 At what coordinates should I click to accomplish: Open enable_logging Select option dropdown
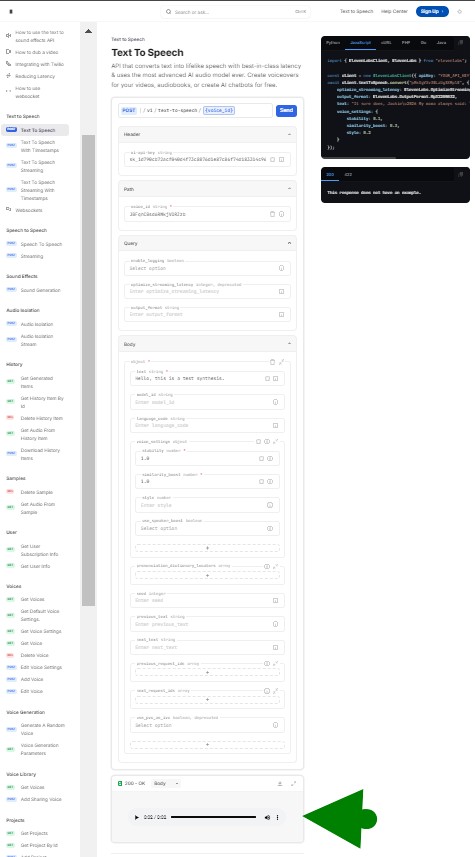coord(207,268)
